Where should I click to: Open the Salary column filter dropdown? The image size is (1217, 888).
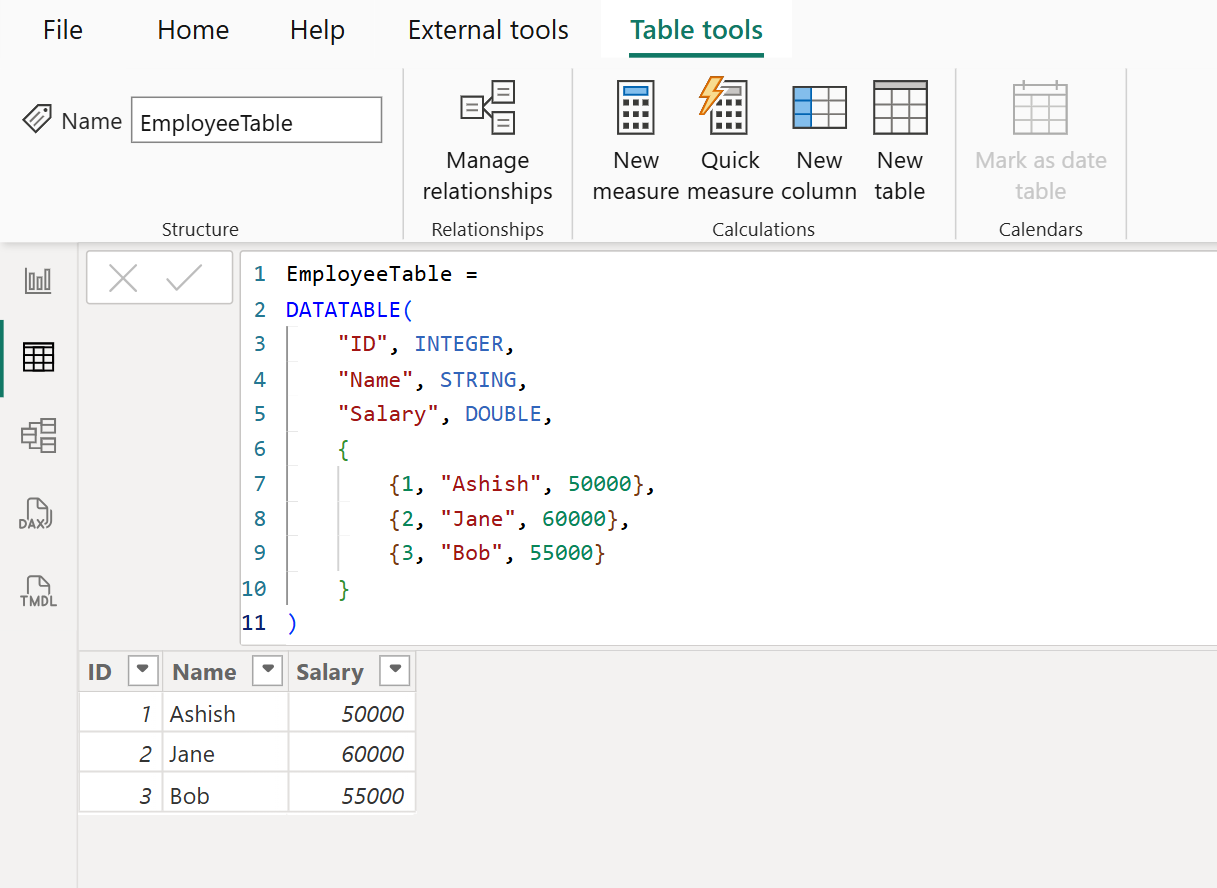tap(395, 670)
